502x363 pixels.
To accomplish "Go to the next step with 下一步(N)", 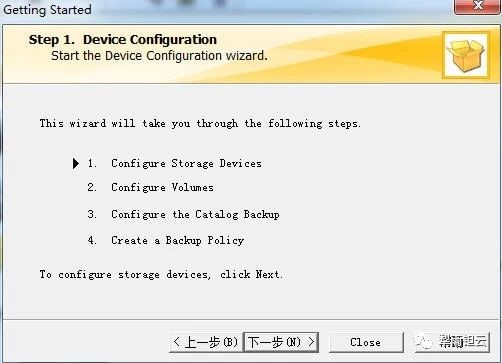I will [281, 342].
